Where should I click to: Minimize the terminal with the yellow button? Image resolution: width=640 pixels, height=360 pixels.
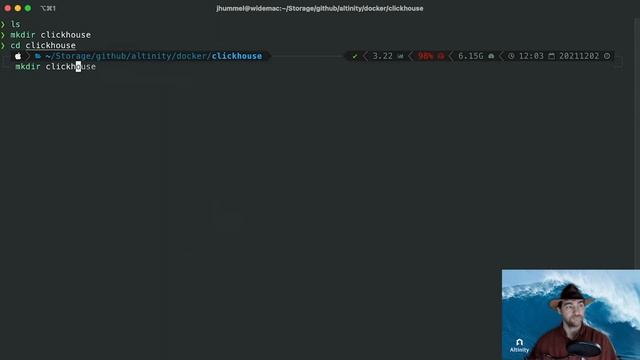click(18, 8)
